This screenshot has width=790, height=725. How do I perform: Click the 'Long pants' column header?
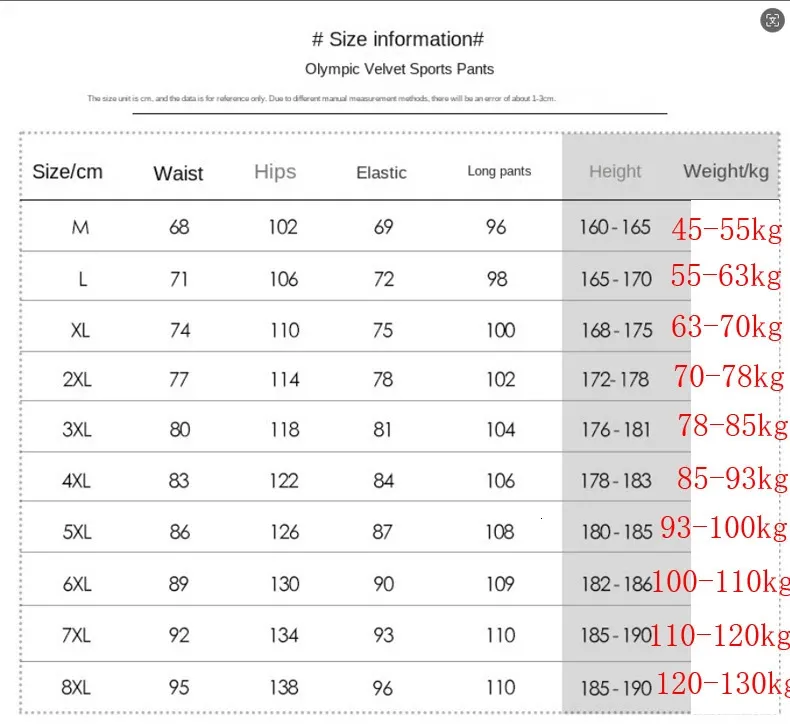coord(499,171)
